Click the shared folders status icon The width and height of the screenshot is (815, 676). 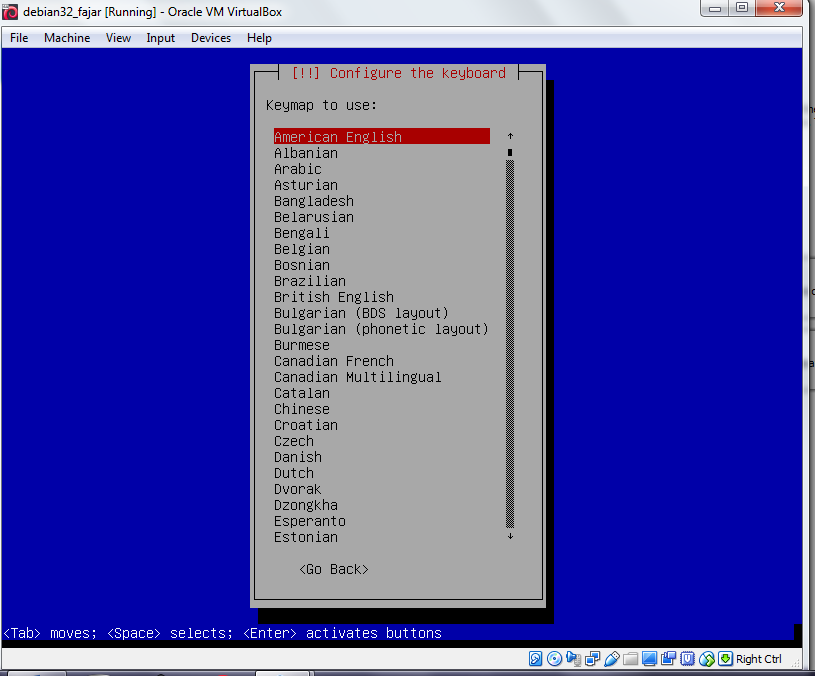point(630,659)
